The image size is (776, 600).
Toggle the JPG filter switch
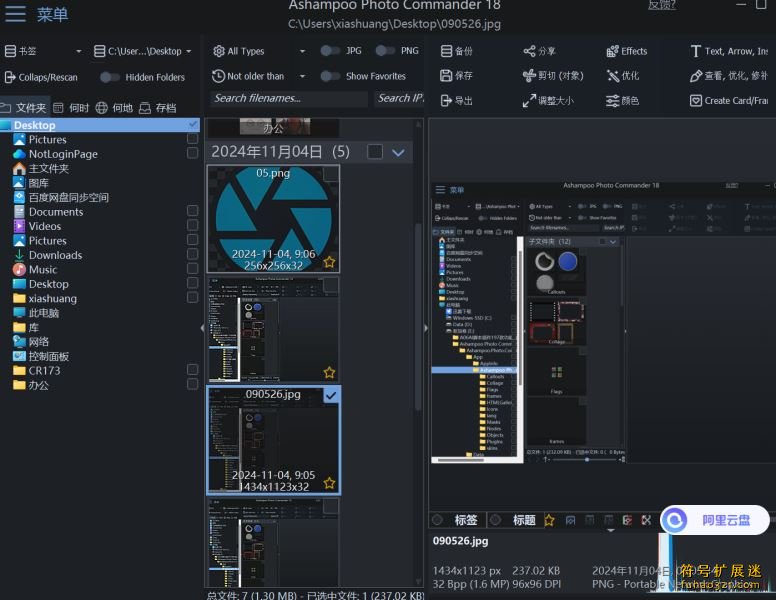click(x=330, y=50)
